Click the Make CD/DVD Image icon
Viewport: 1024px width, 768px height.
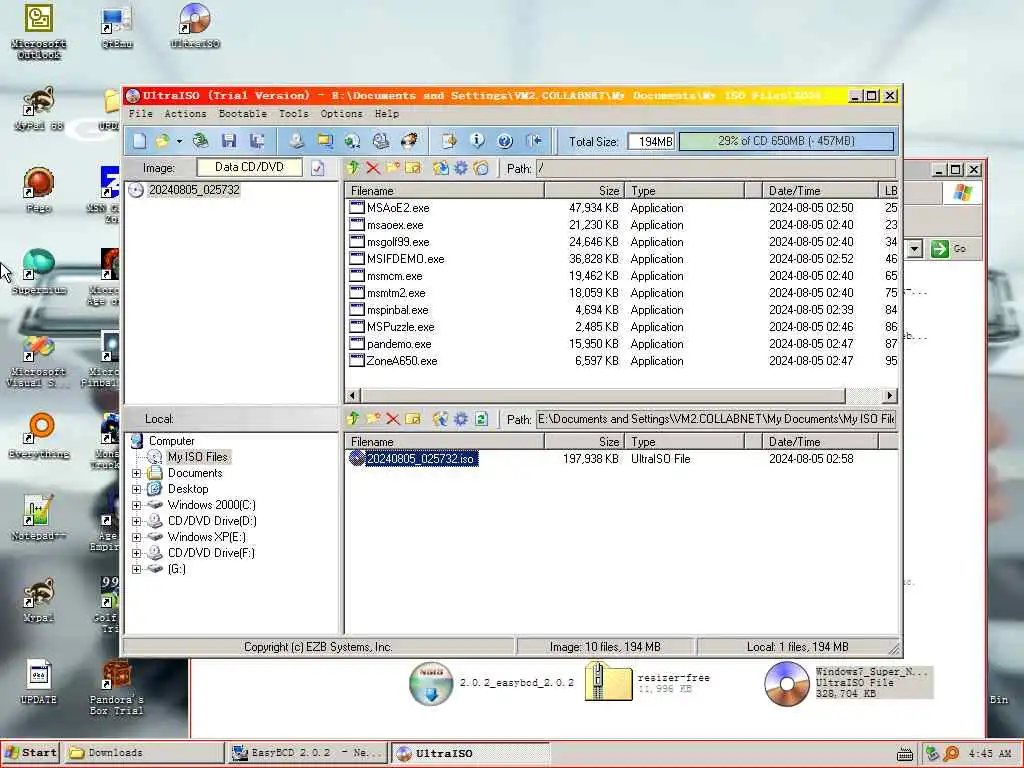(296, 140)
